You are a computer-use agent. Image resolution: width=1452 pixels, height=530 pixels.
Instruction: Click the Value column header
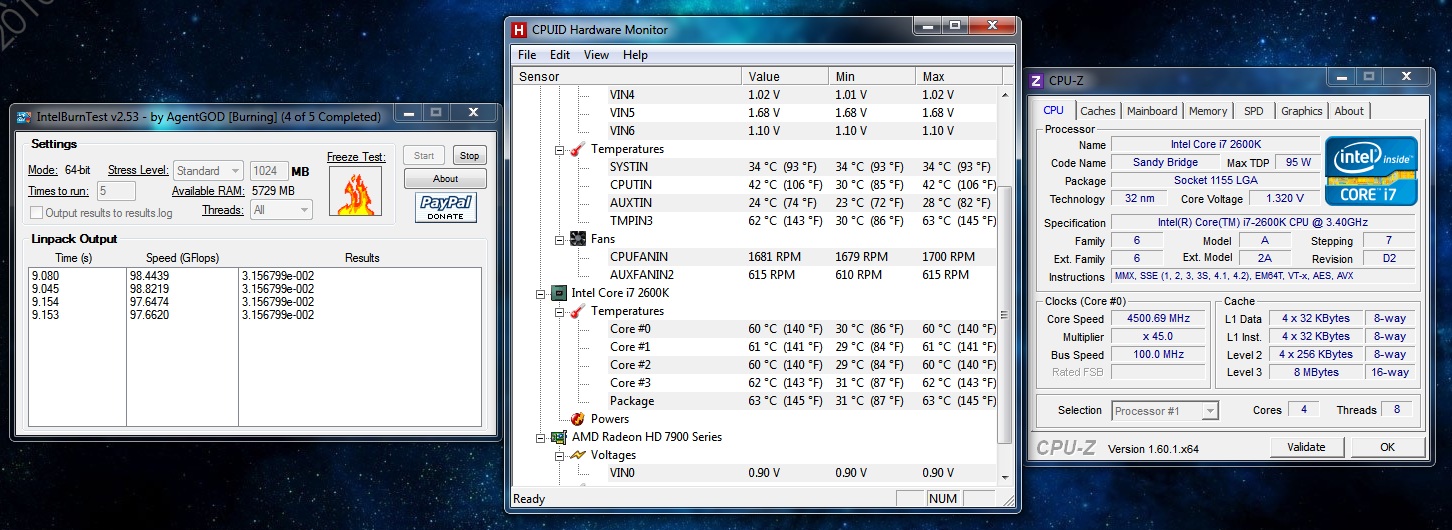tap(785, 76)
